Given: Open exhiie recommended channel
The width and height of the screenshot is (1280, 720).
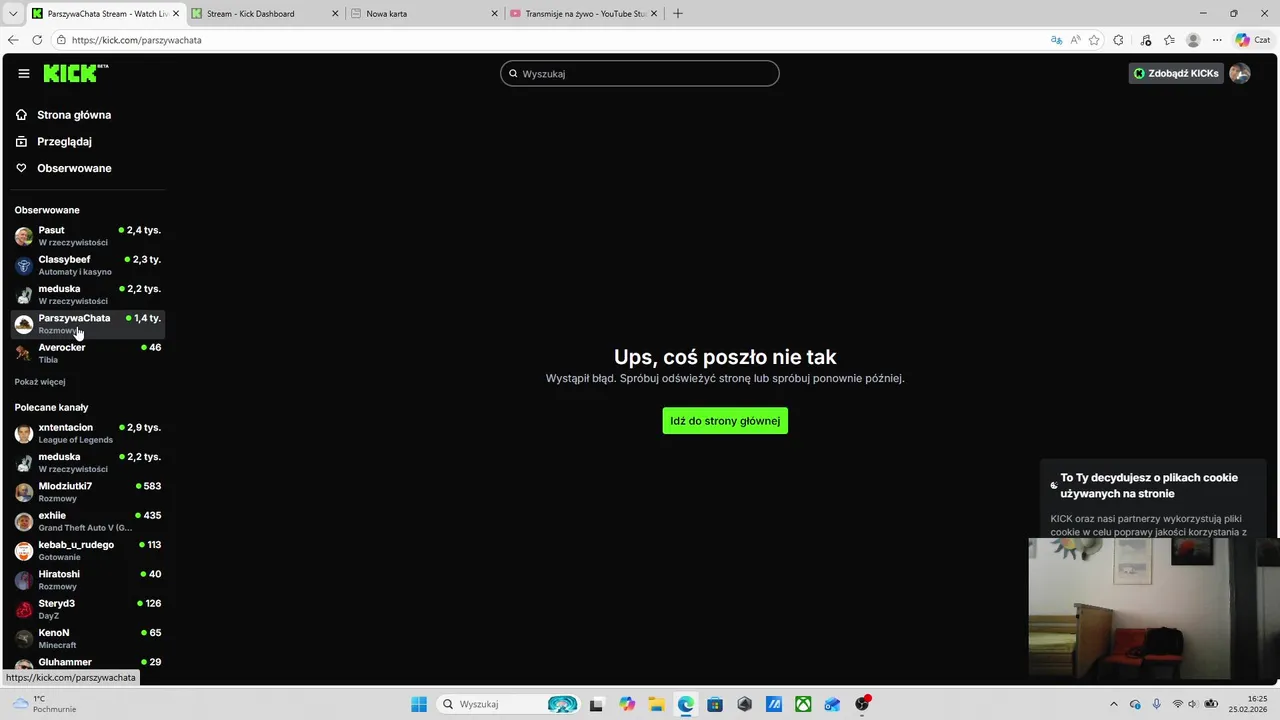Looking at the screenshot, I should point(88,521).
